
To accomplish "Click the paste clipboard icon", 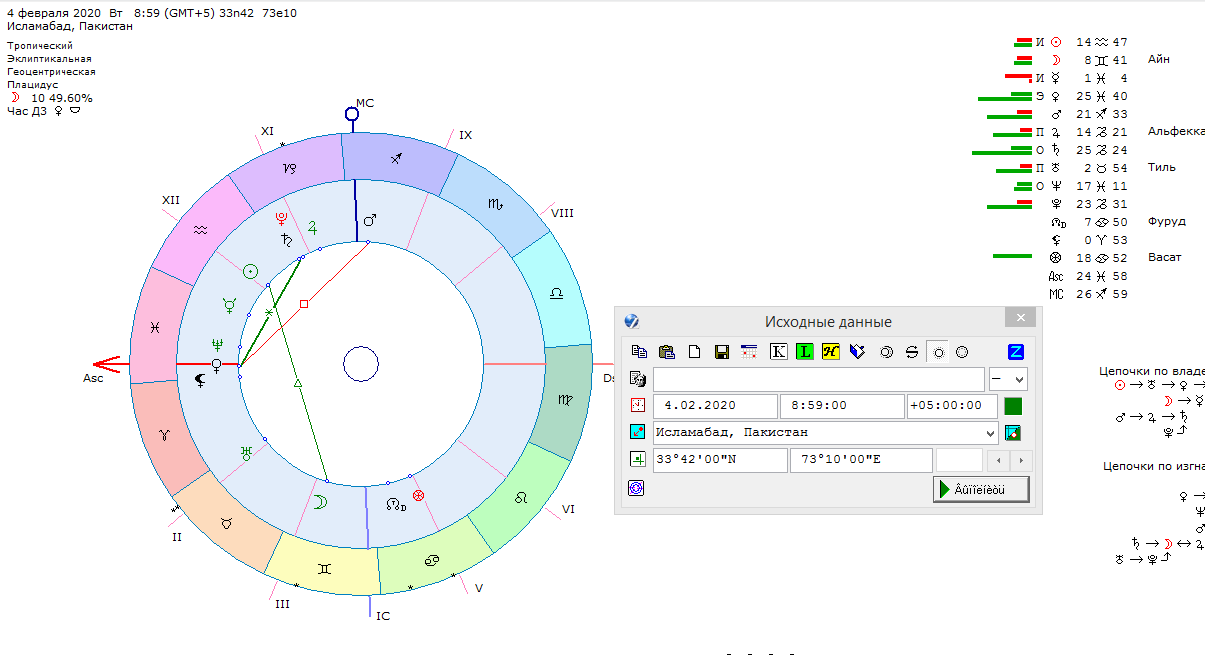I will (667, 352).
